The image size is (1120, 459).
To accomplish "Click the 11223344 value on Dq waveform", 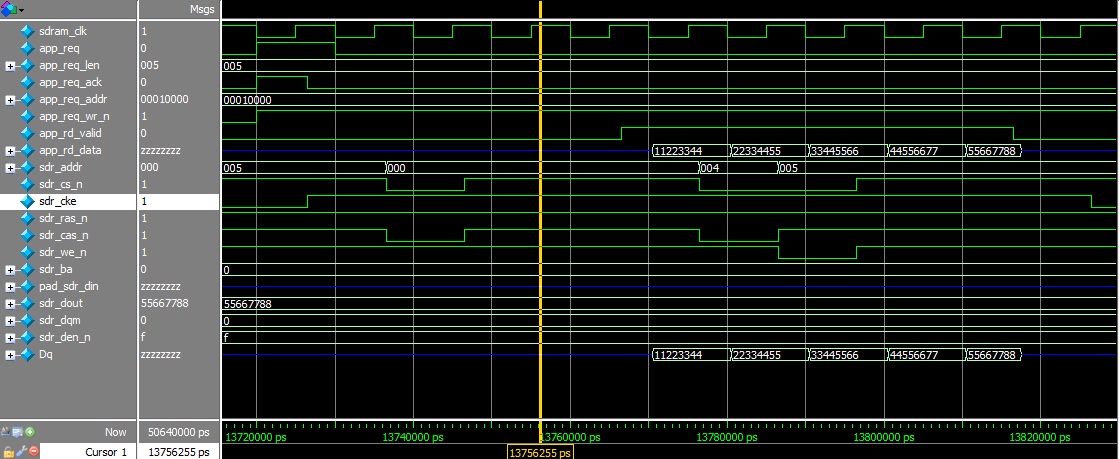I will tap(690, 355).
